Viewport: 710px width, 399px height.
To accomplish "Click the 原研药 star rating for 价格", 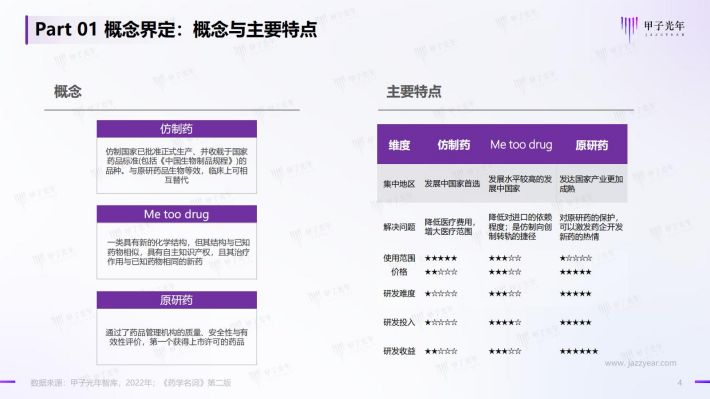I will (576, 272).
